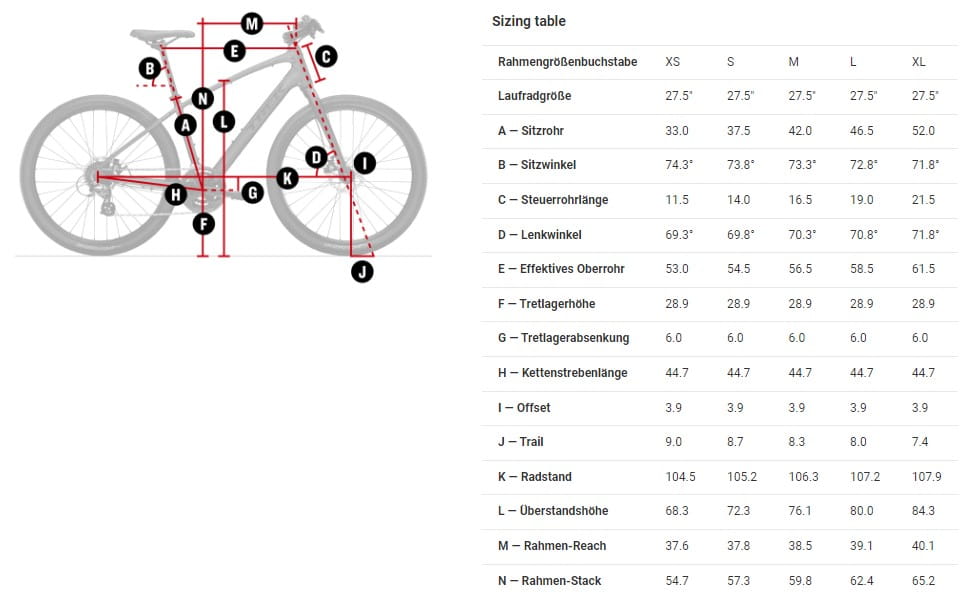
Task: Select the I offset marker
Action: point(365,163)
